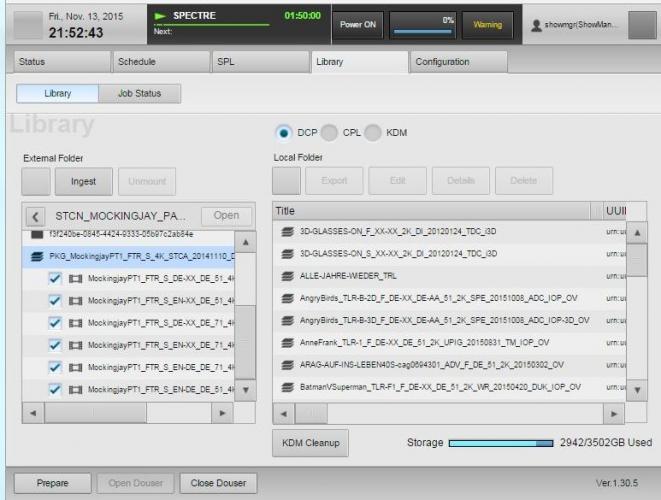
Task: Click the Storage usage bar
Action: (503, 442)
